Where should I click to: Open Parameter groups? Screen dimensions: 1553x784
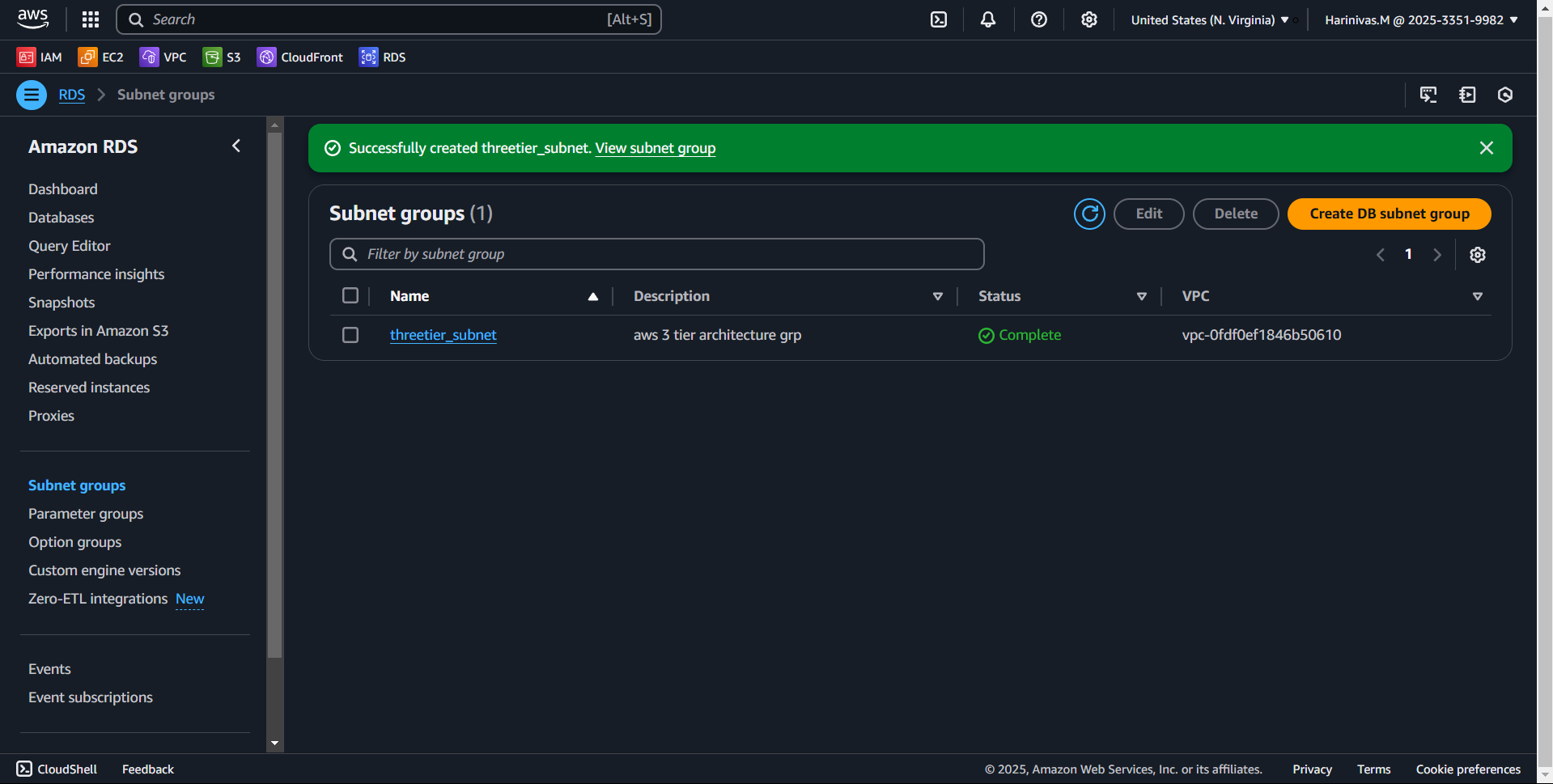click(x=86, y=514)
